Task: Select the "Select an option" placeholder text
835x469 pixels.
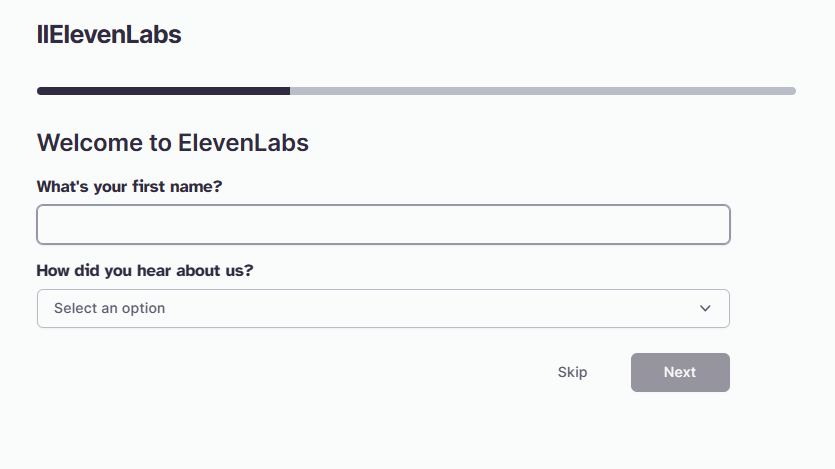Action: (x=110, y=308)
